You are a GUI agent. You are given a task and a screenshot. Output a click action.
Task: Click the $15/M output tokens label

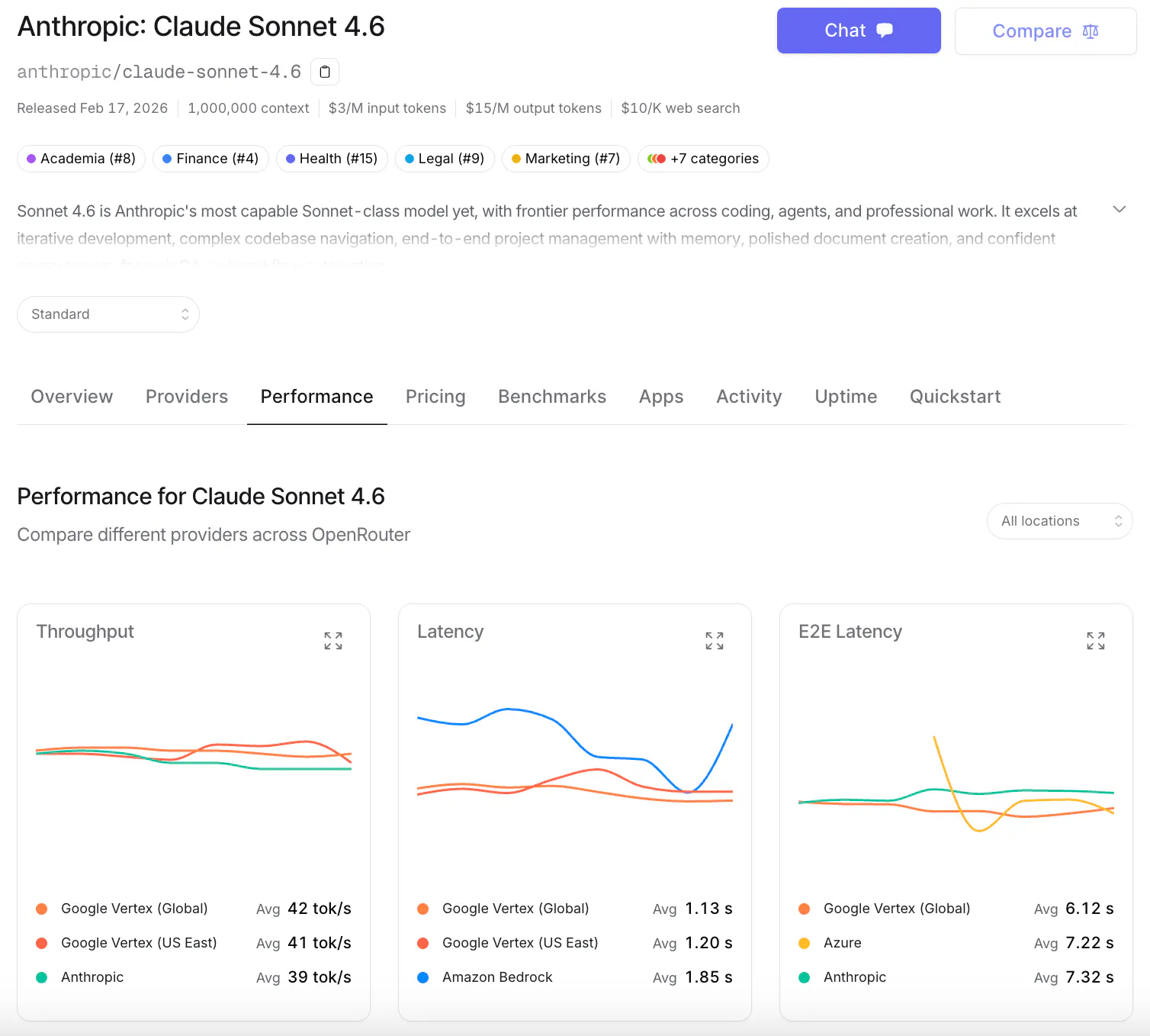pyautogui.click(x=534, y=108)
